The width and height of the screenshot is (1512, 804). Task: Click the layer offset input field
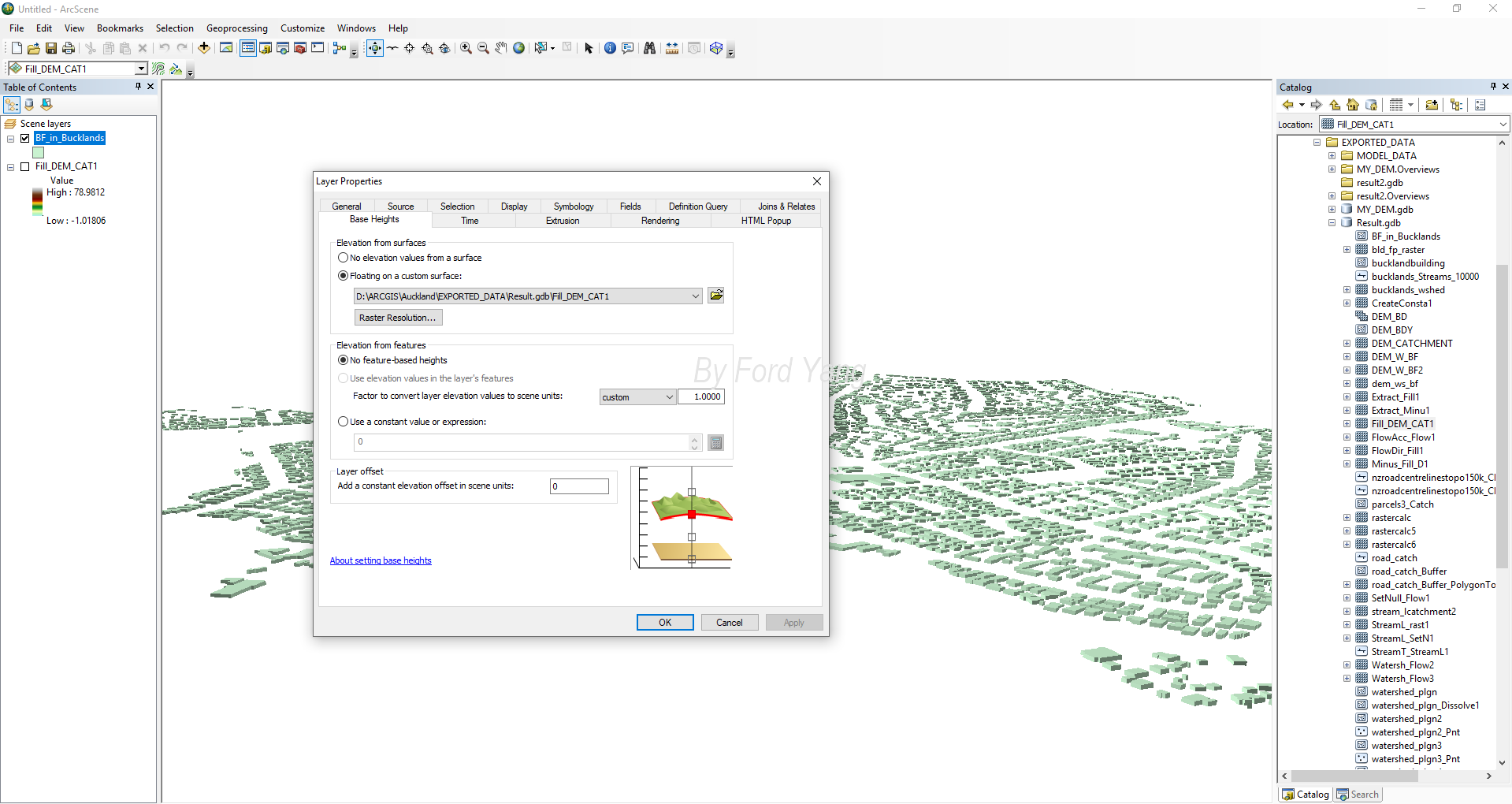tap(579, 486)
